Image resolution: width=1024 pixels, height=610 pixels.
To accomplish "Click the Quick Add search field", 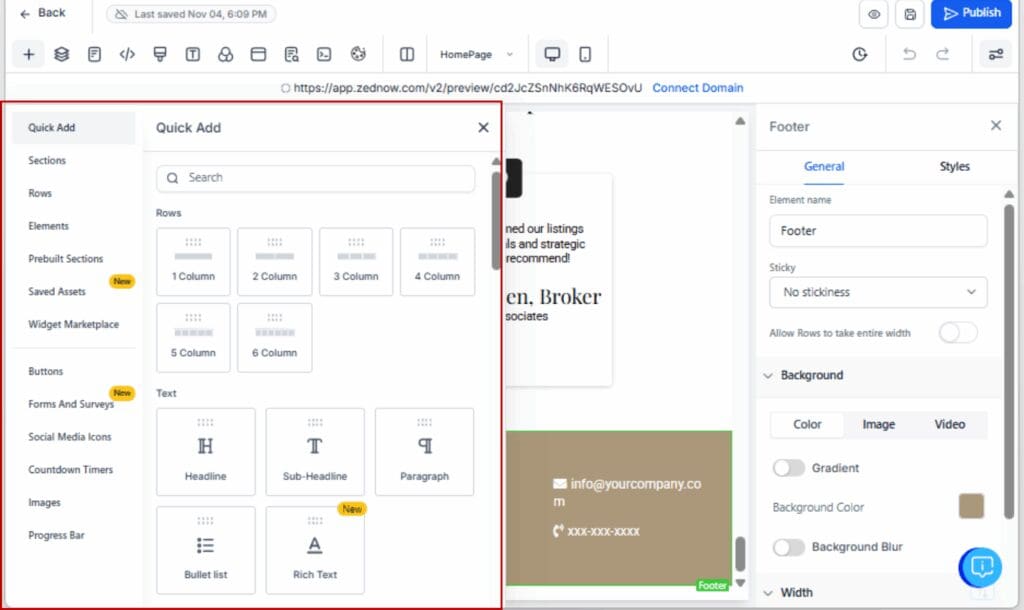I will 315,177.
